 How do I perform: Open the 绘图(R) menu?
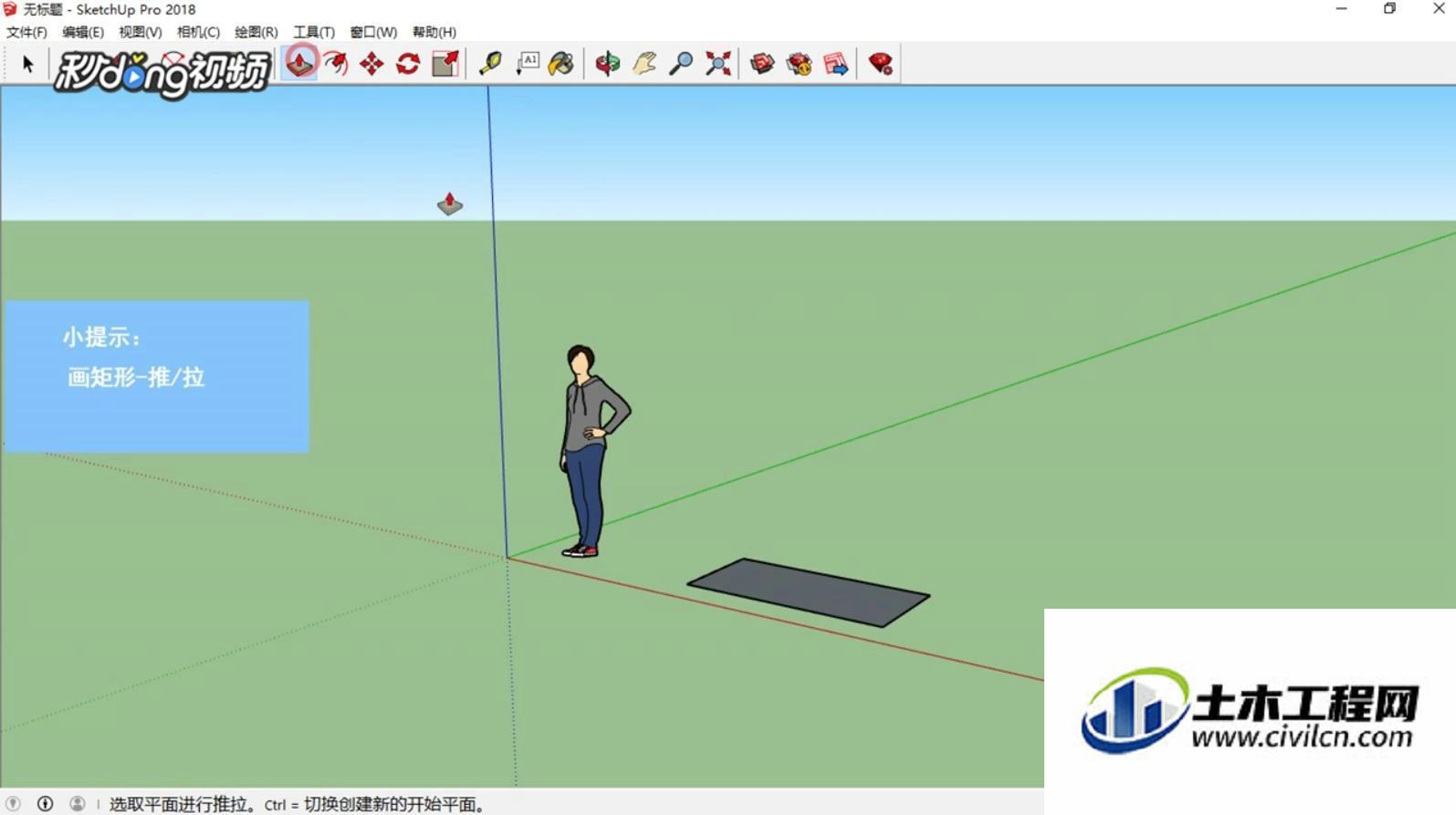pyautogui.click(x=256, y=32)
